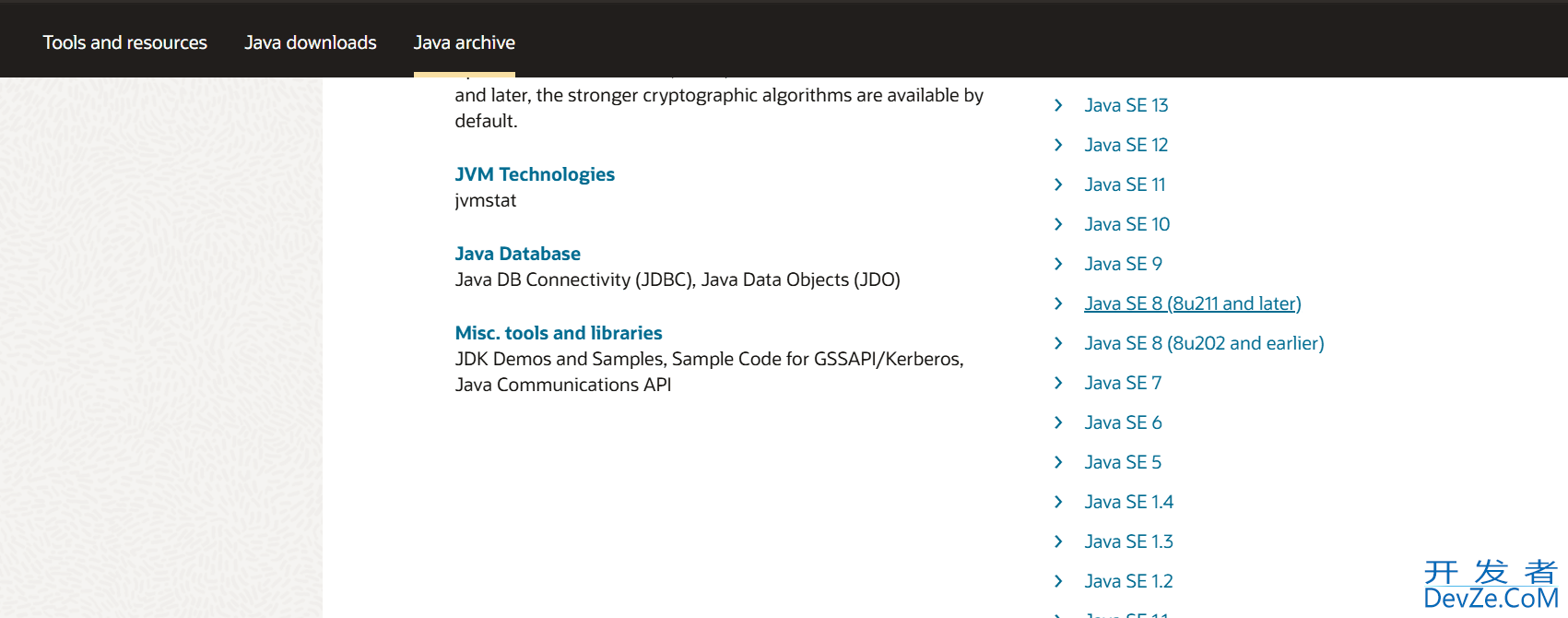Navigate to the Java SE 10 archive
The image size is (1568, 618).
pos(1127,224)
